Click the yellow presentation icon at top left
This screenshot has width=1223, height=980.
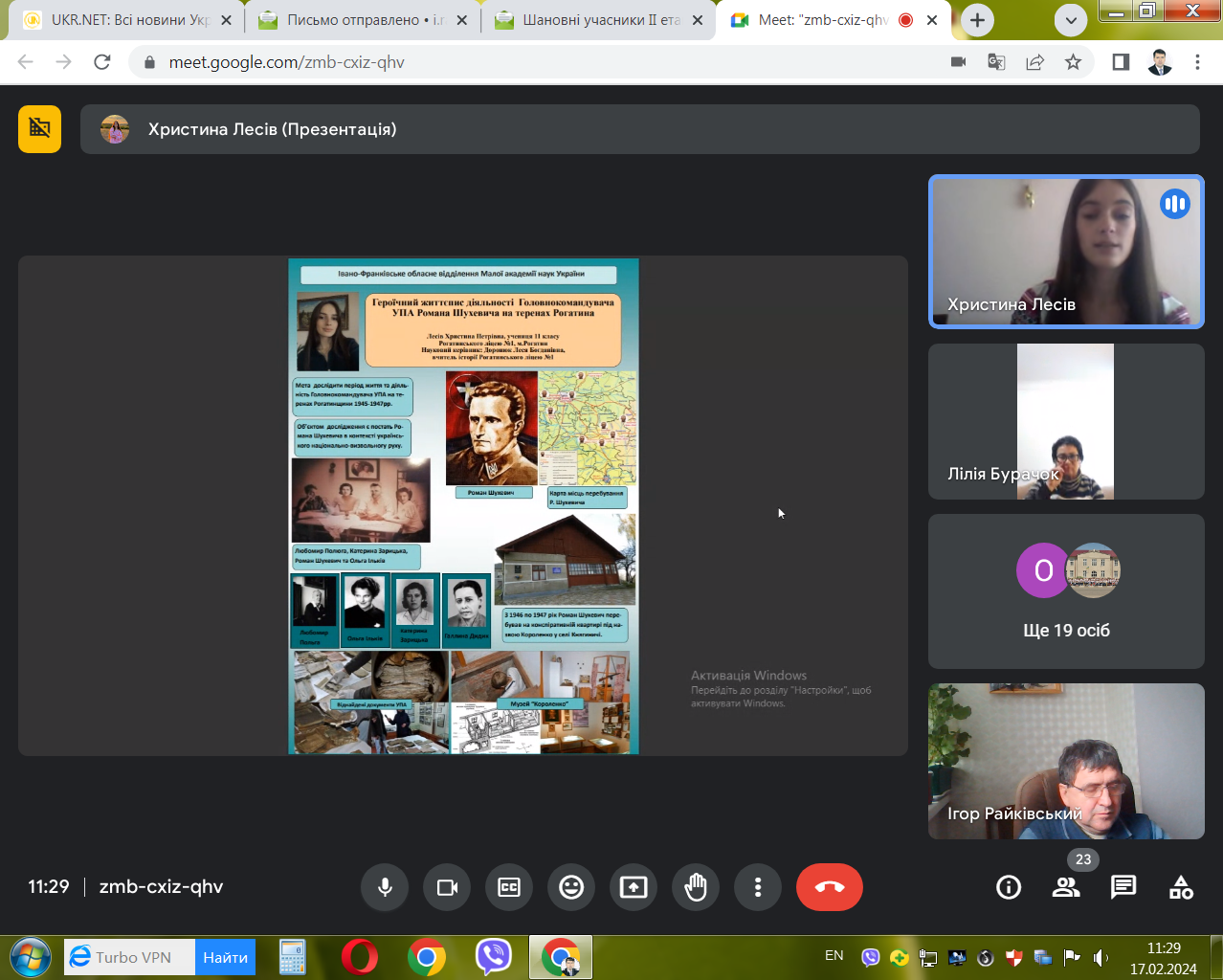point(39,129)
